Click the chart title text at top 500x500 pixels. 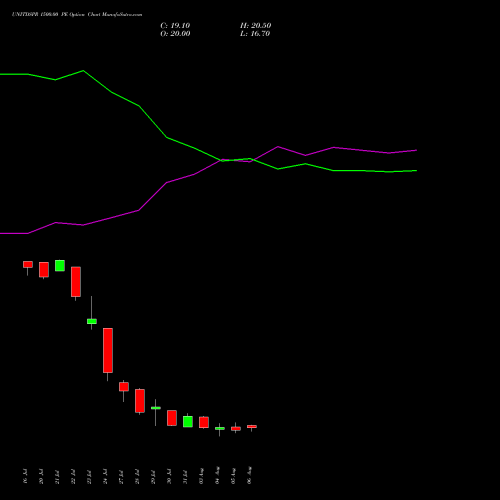77,14
